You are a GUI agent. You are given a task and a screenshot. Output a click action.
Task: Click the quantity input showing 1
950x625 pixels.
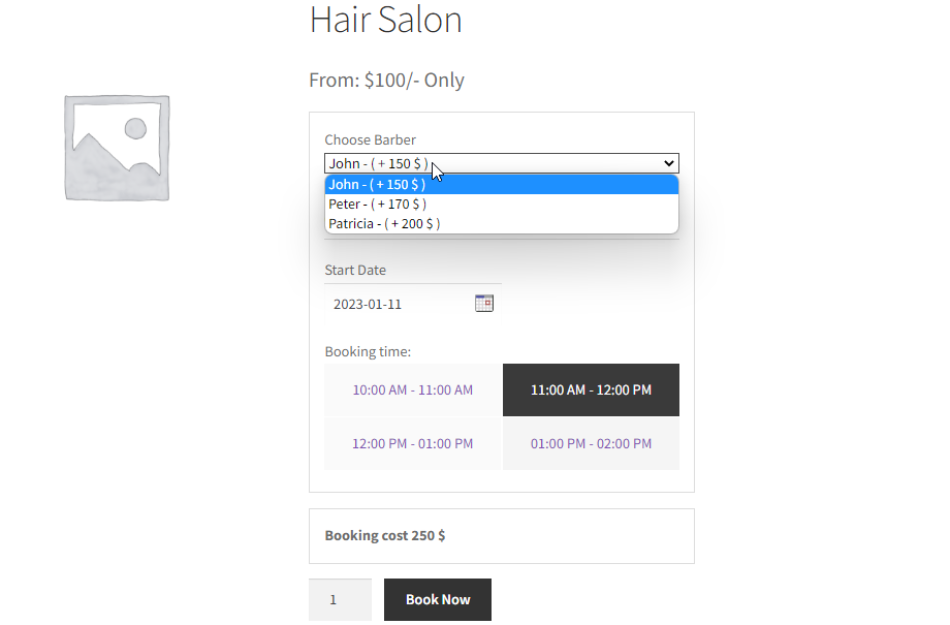click(x=340, y=599)
